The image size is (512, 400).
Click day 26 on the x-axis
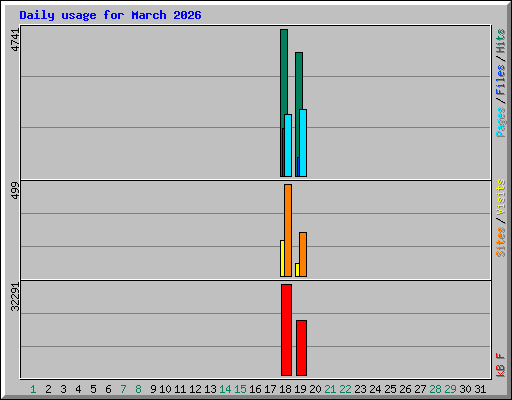click(405, 389)
